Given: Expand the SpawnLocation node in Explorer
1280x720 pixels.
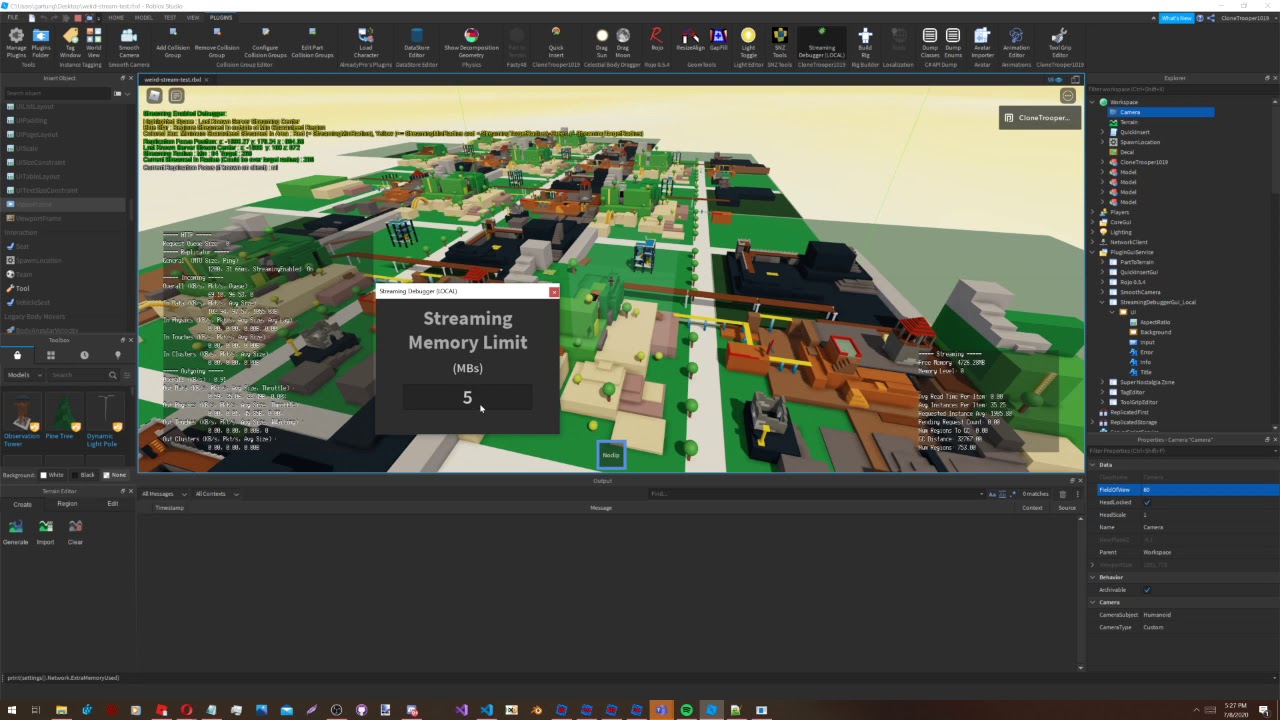Looking at the screenshot, I should (x=1103, y=142).
